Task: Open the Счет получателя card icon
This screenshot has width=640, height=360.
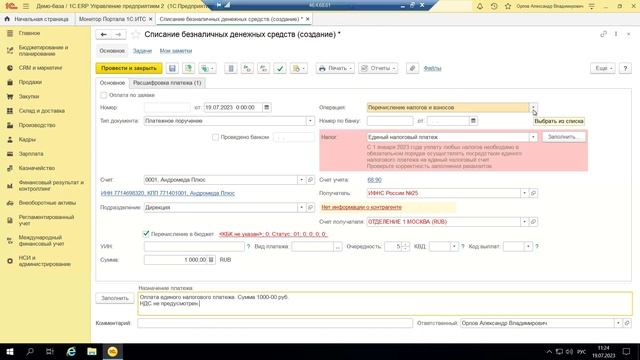Action: point(533,222)
